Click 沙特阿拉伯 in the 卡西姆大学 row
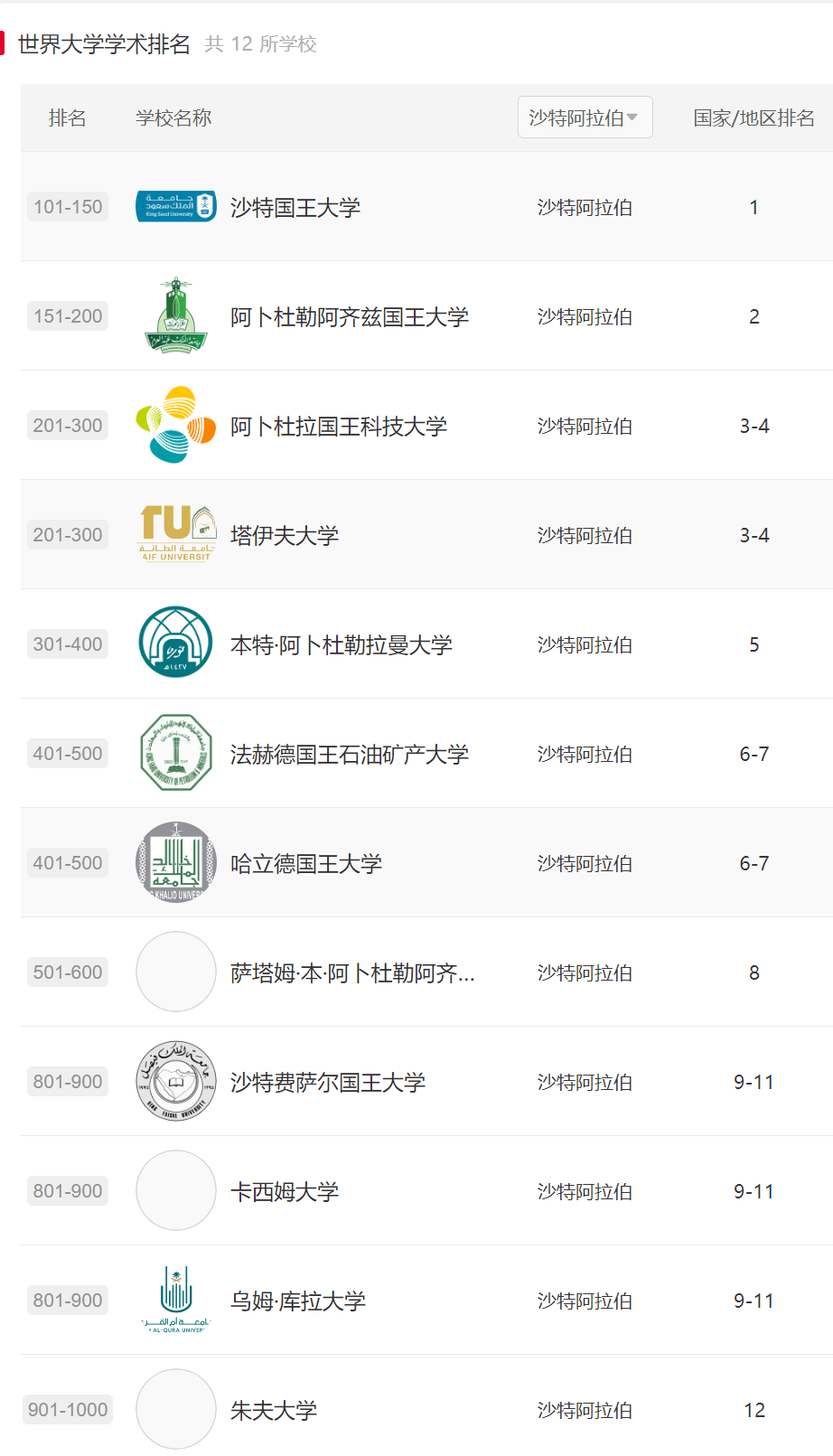This screenshot has width=833, height=1456. [x=585, y=1191]
